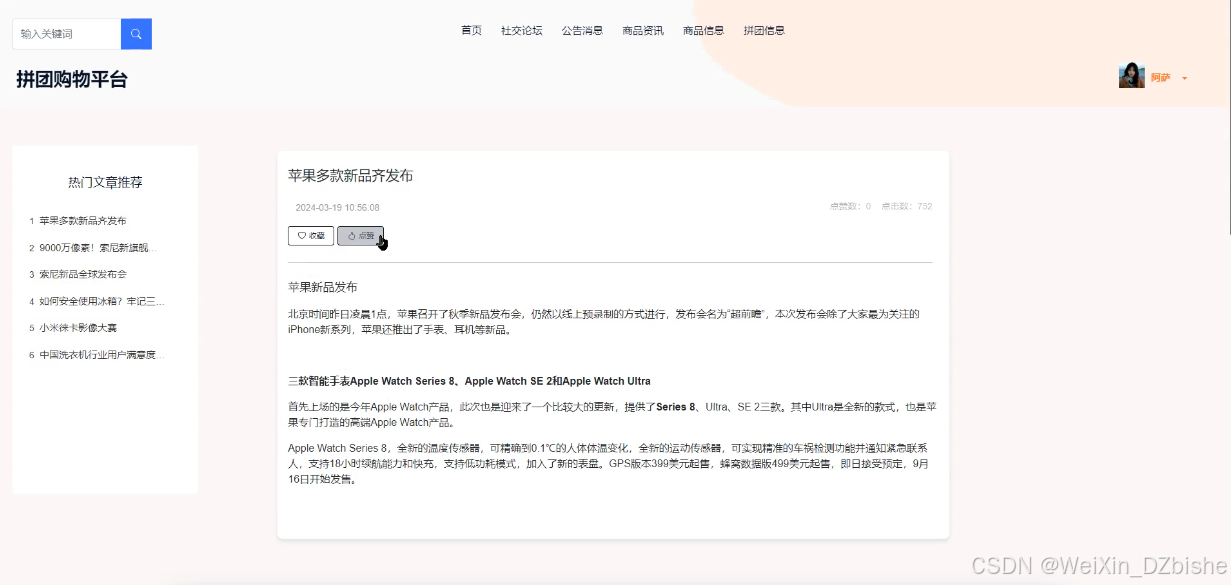Select 商品资讯 in the navigation bar
Viewport: 1231px width, 585px height.
[643, 30]
